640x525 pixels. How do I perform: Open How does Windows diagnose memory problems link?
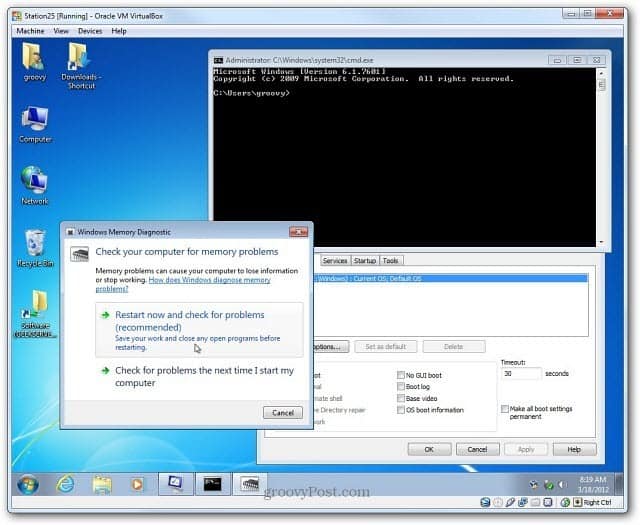coord(183,284)
